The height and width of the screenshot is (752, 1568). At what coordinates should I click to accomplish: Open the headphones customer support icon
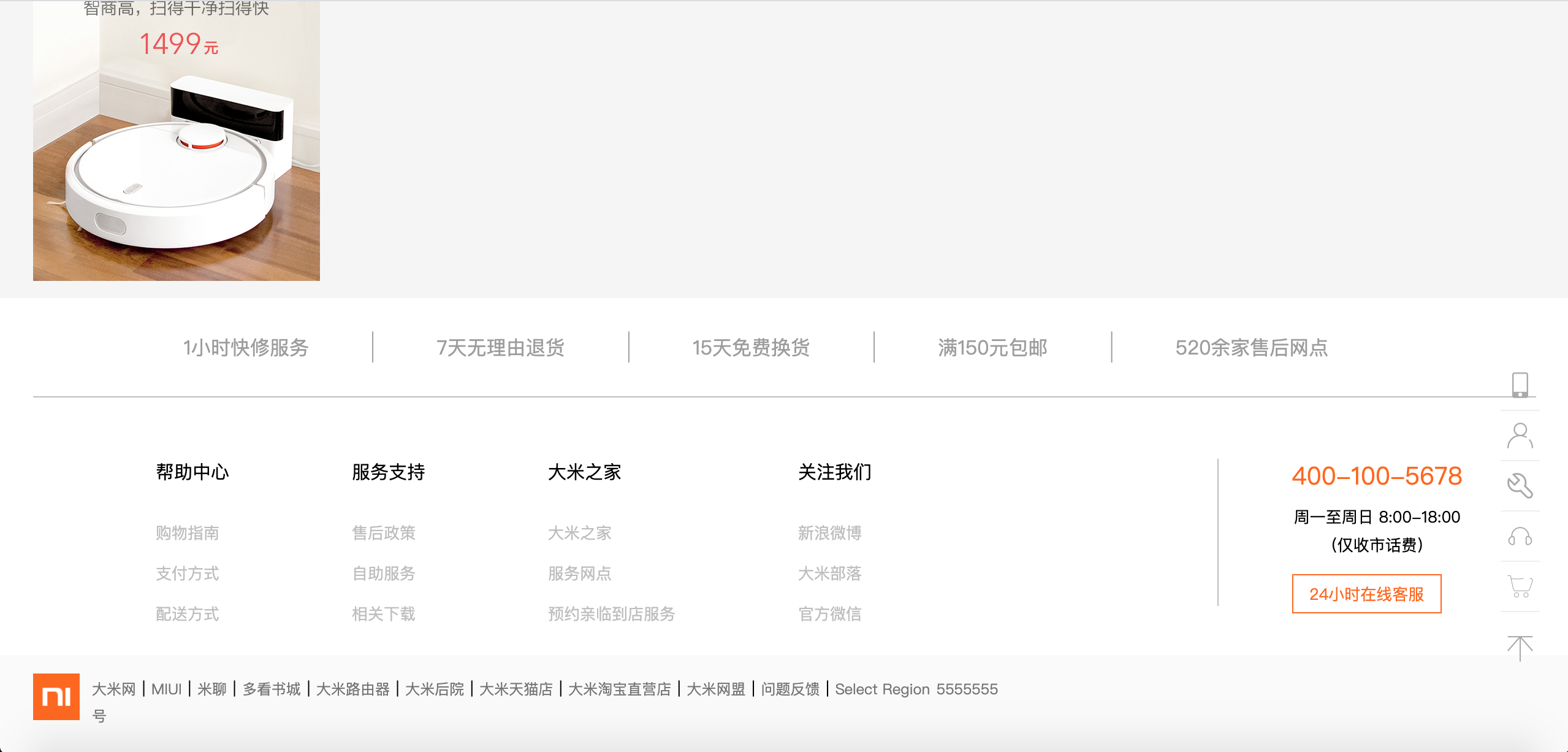click(x=1520, y=537)
